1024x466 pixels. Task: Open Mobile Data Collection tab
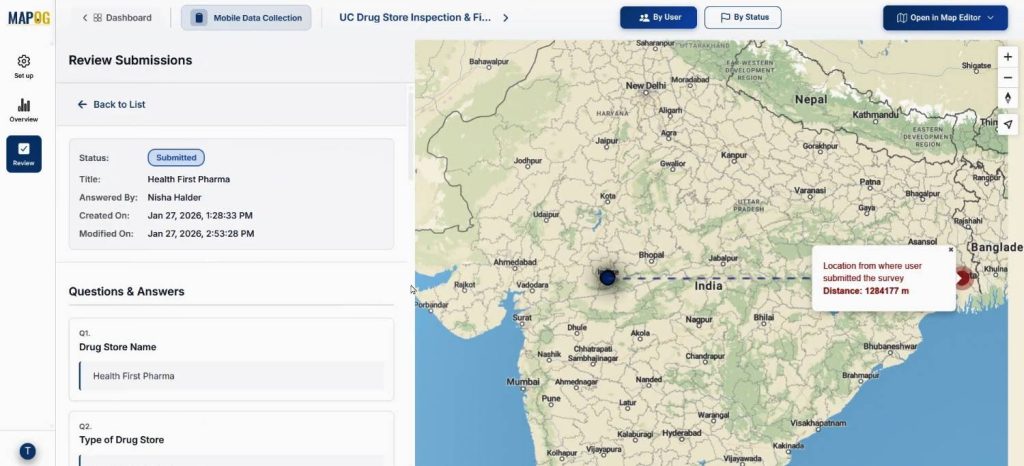(246, 18)
